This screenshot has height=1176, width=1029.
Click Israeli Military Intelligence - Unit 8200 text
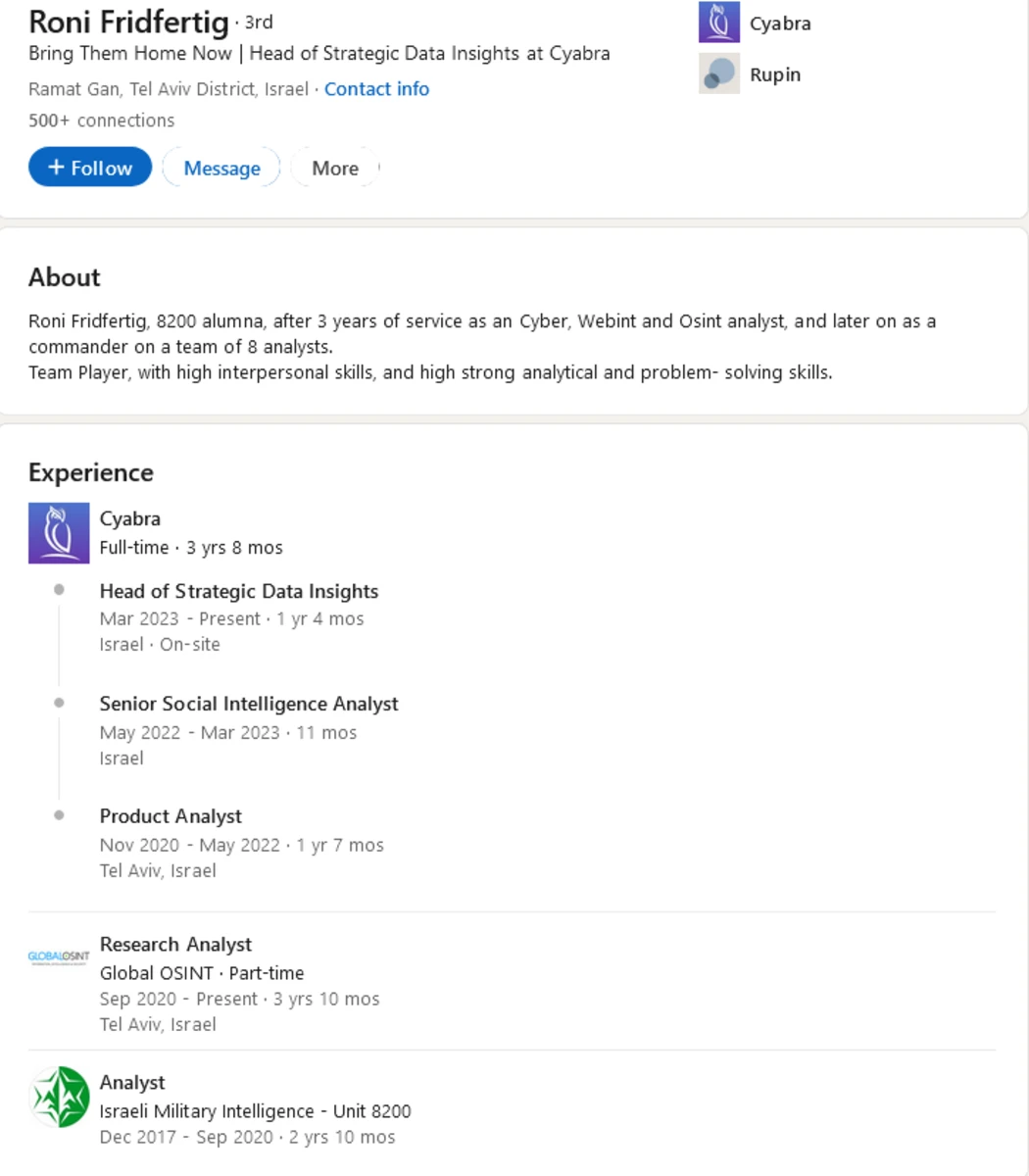pyautogui.click(x=255, y=1111)
